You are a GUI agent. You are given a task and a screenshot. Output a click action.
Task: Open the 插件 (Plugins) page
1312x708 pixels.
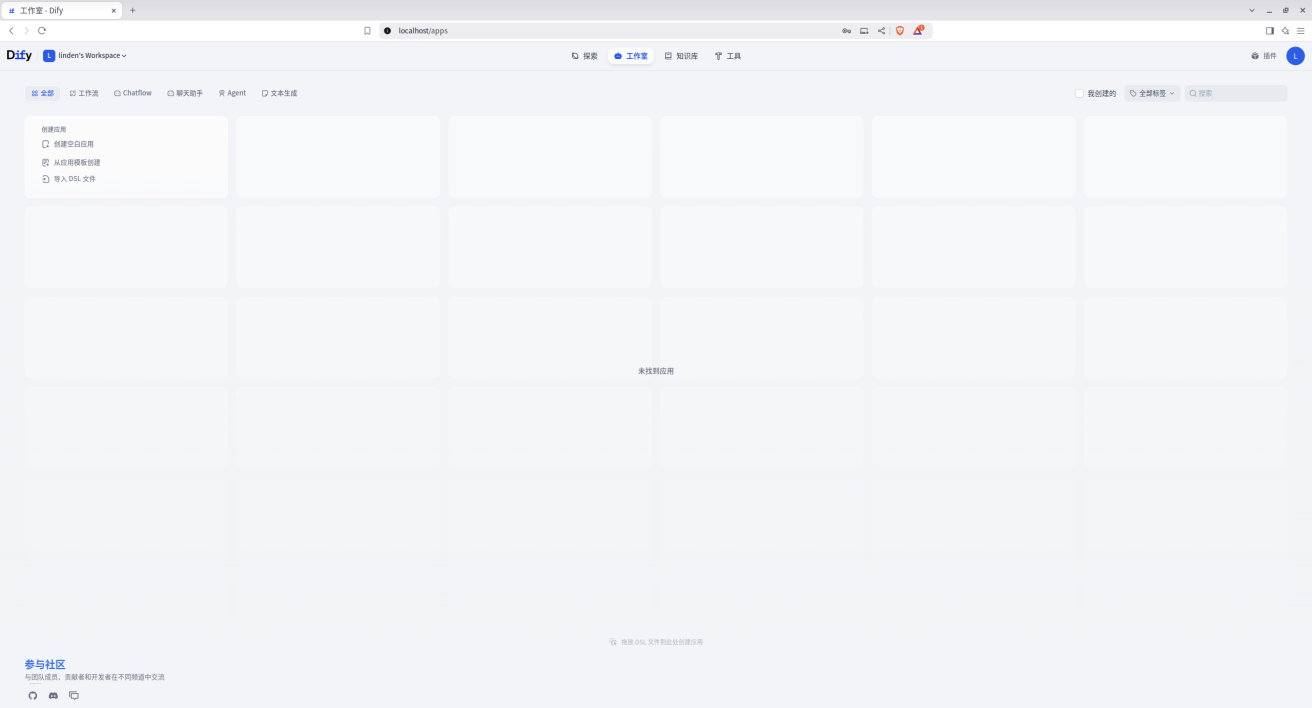tap(1264, 56)
